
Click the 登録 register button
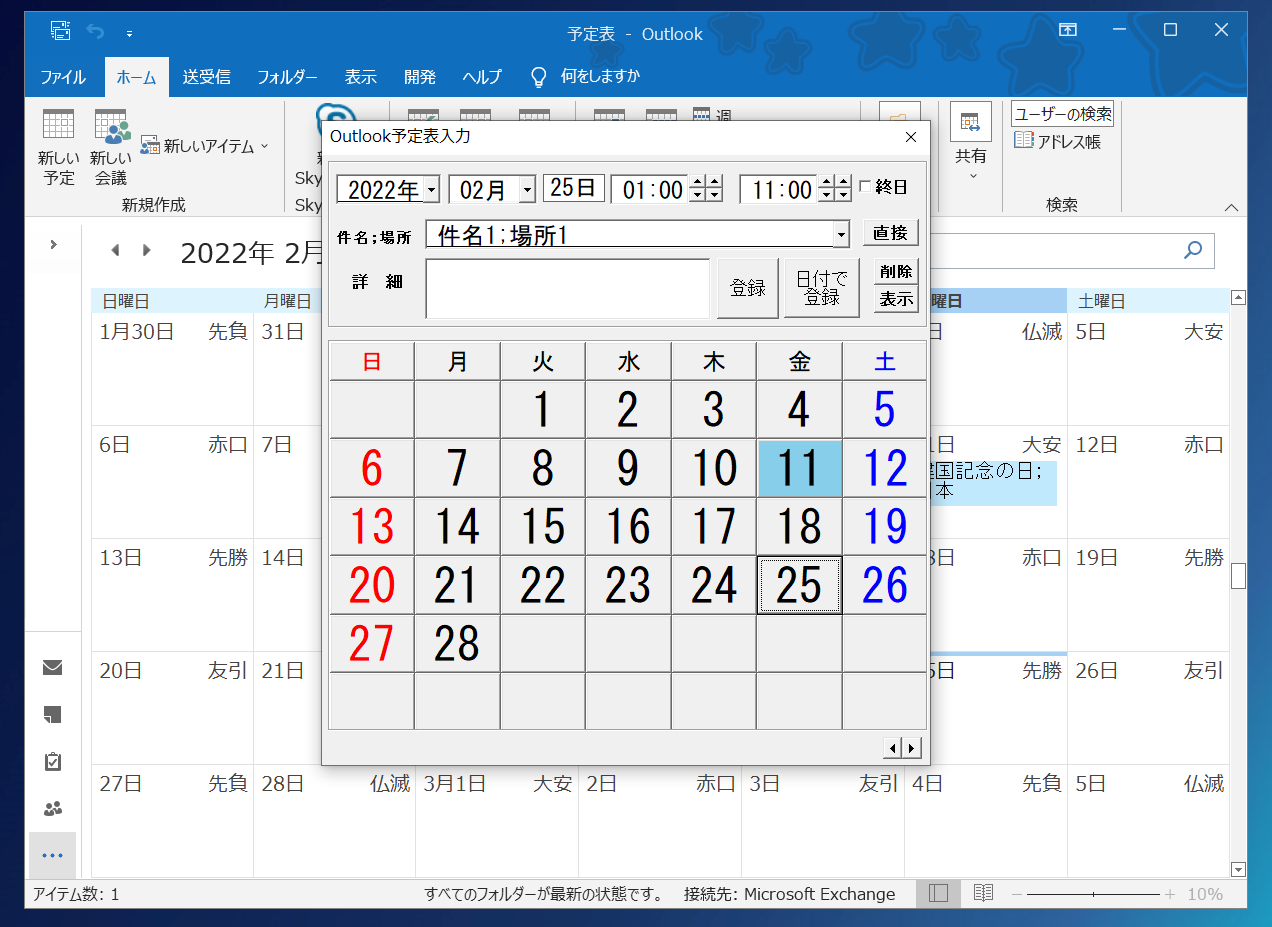[747, 288]
